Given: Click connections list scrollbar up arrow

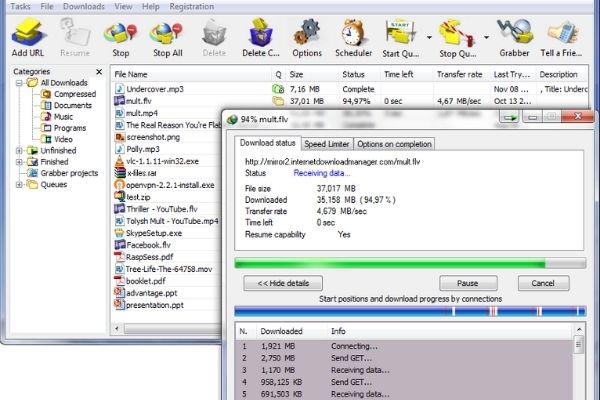Looking at the screenshot, I should [579, 330].
